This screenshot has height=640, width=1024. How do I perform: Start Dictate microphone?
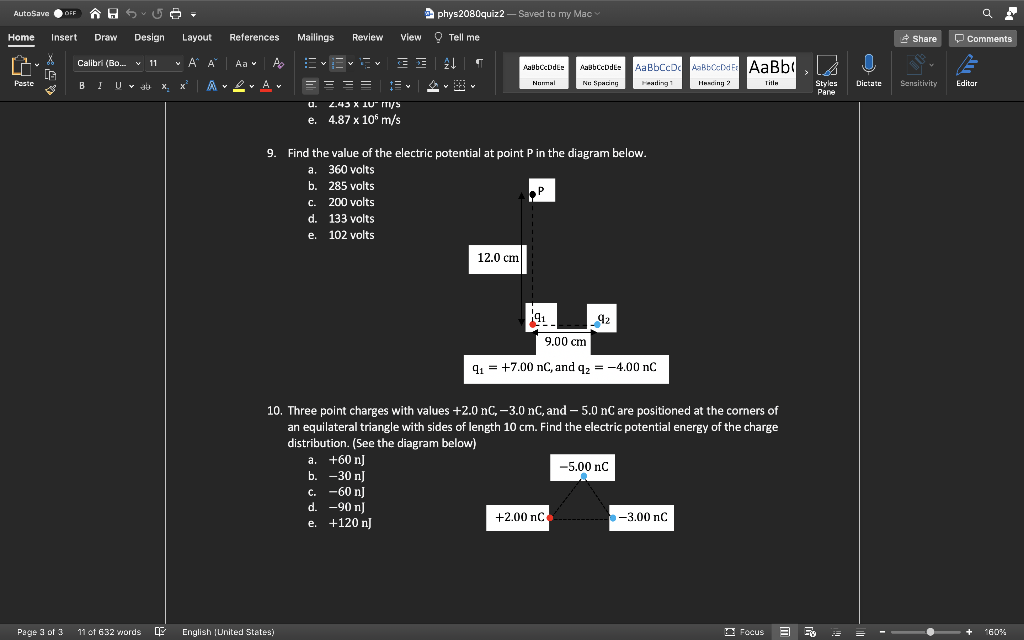coord(869,71)
